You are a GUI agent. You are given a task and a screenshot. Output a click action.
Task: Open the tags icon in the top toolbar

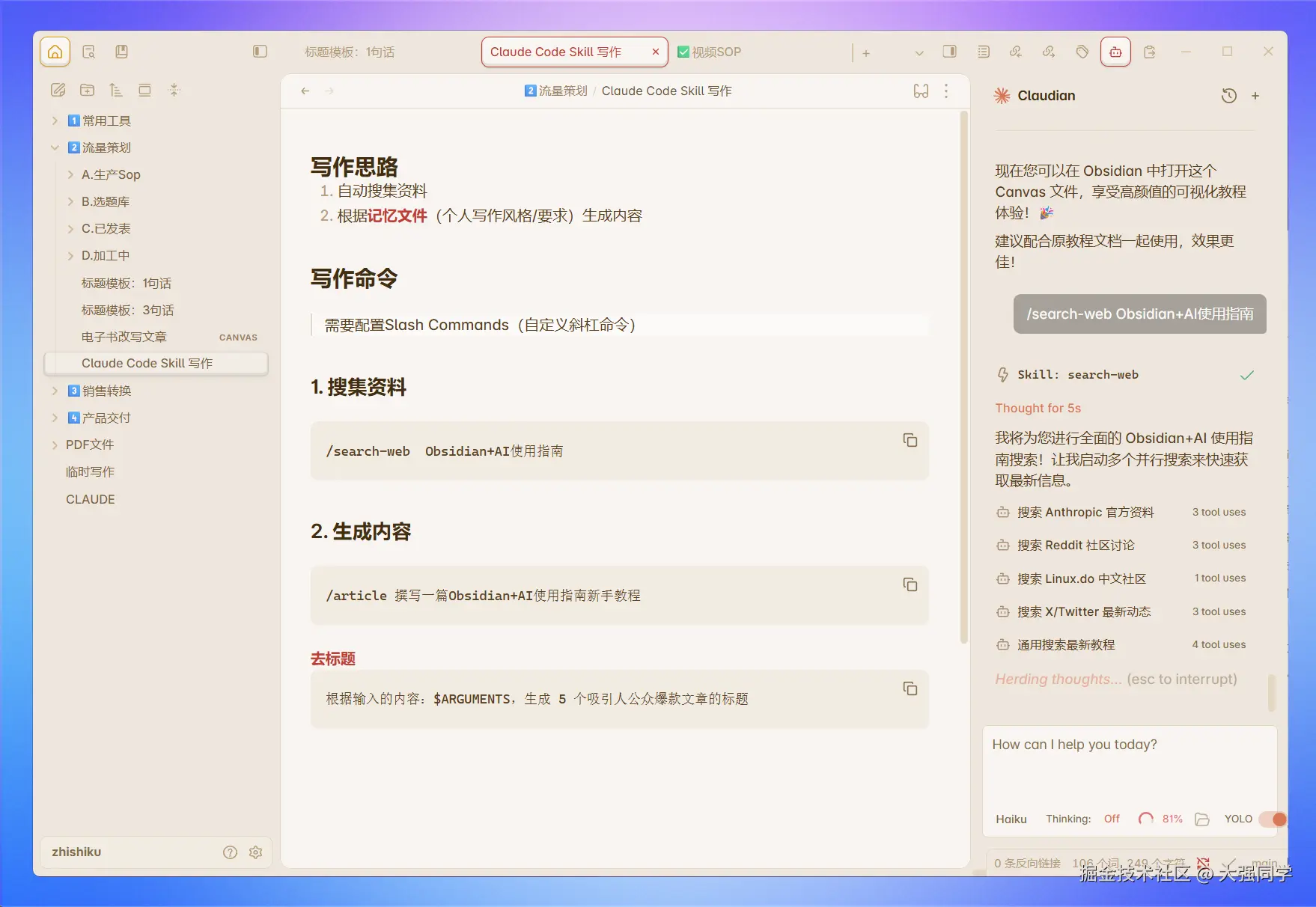point(1081,52)
